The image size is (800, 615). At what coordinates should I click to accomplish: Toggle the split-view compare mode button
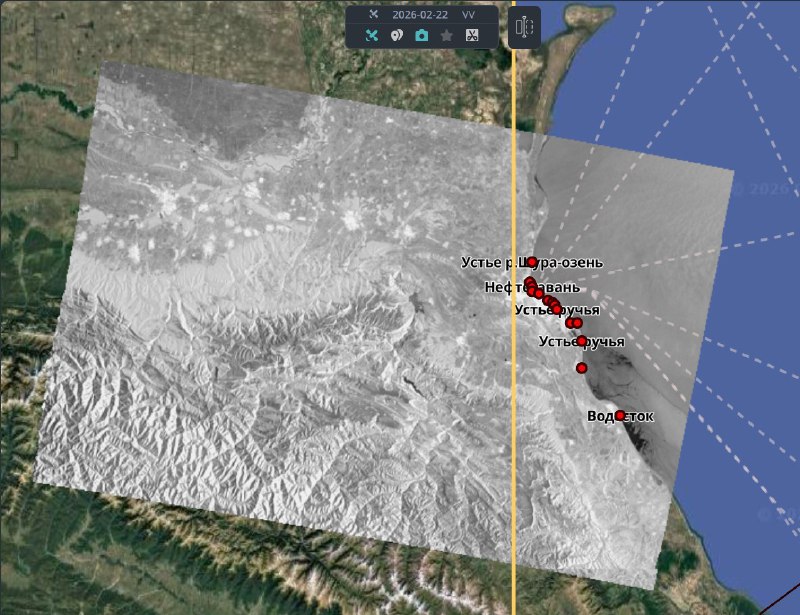click(x=524, y=28)
